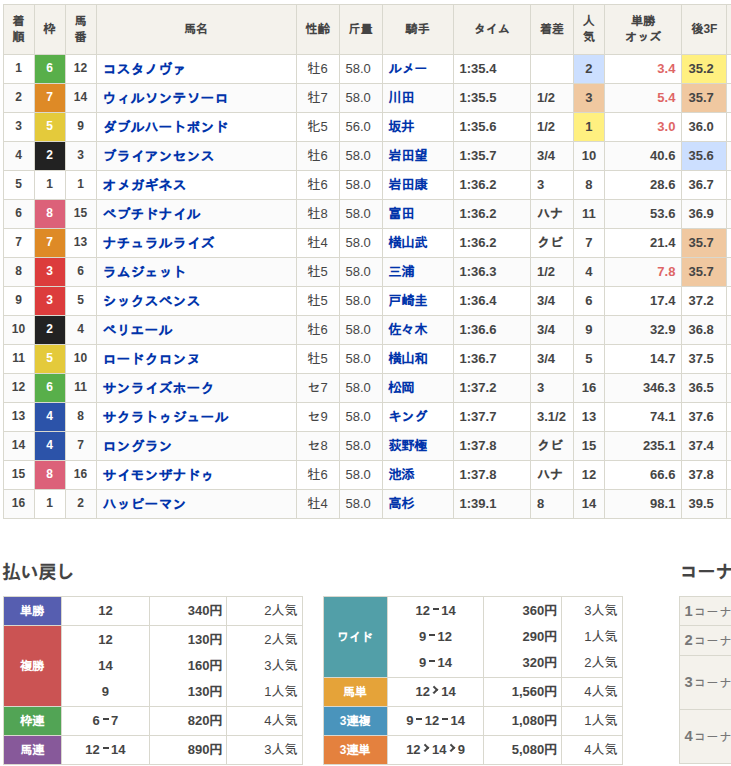The width and height of the screenshot is (731, 766).
Task: Open jockey ルメー profile link
Action: point(408,69)
